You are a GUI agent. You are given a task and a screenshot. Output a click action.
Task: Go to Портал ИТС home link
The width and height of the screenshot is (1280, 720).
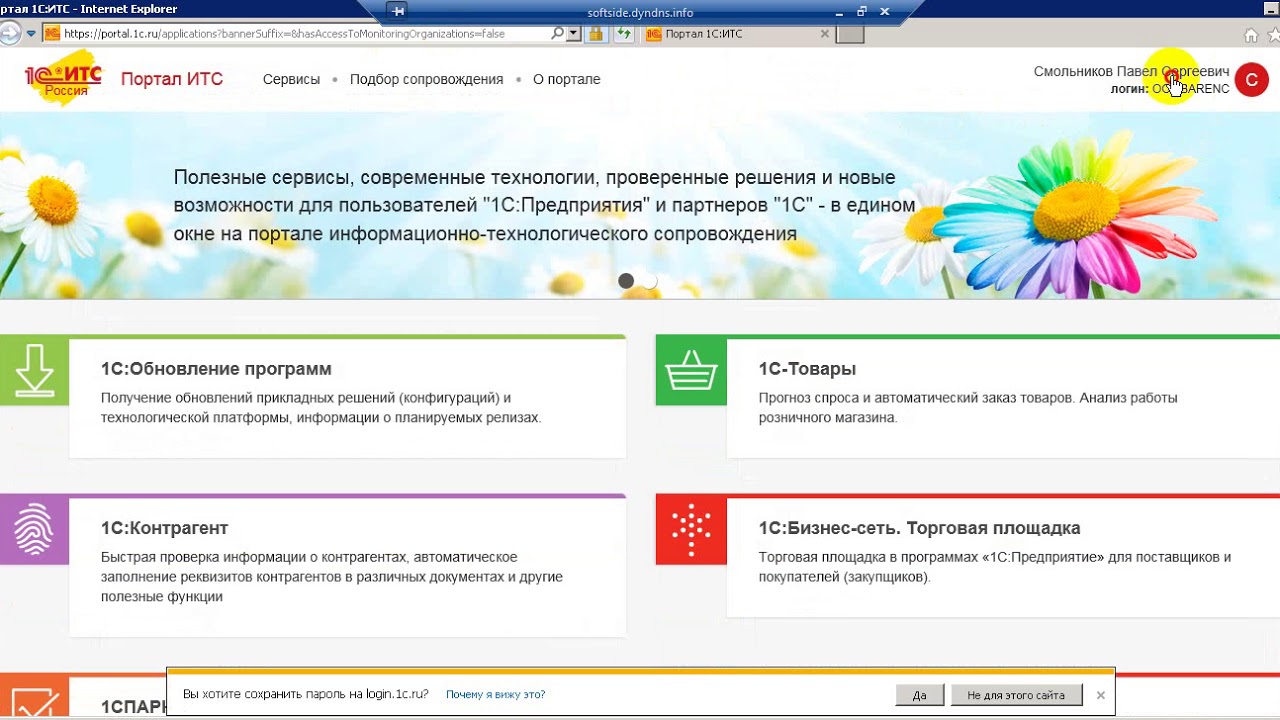[172, 79]
